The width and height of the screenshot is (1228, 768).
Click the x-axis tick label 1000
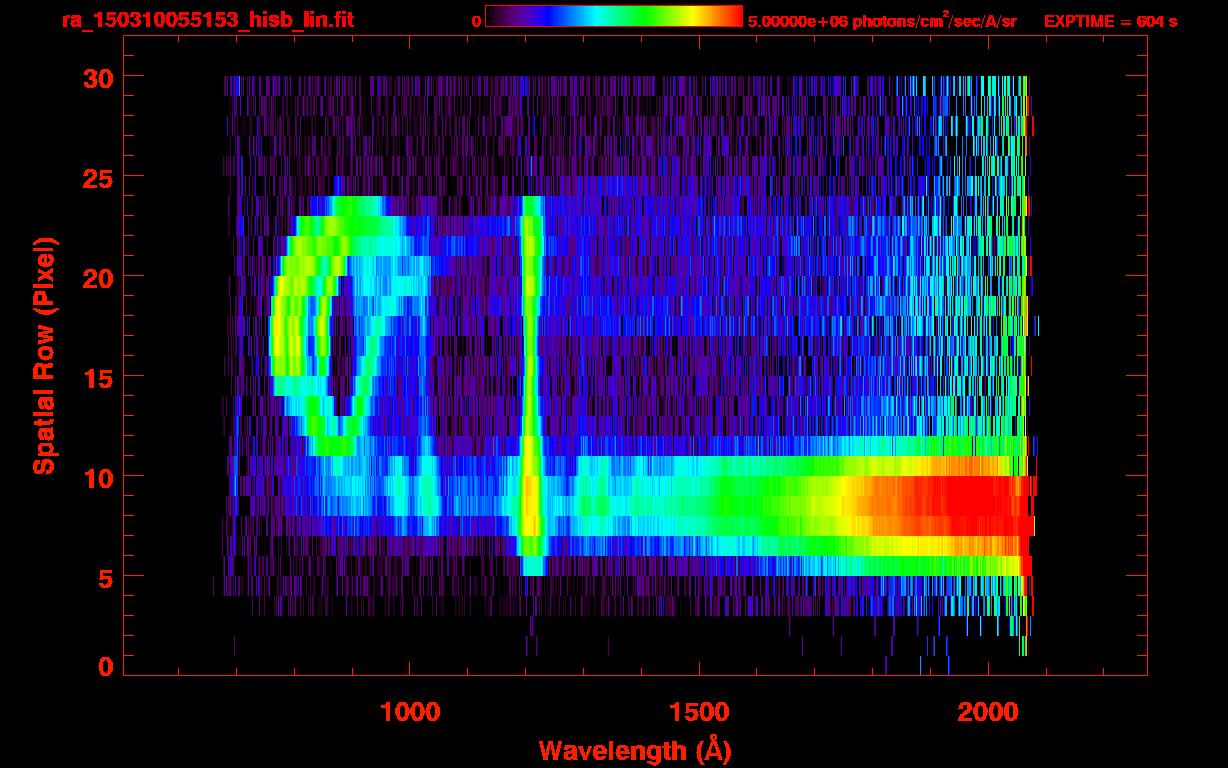410,712
